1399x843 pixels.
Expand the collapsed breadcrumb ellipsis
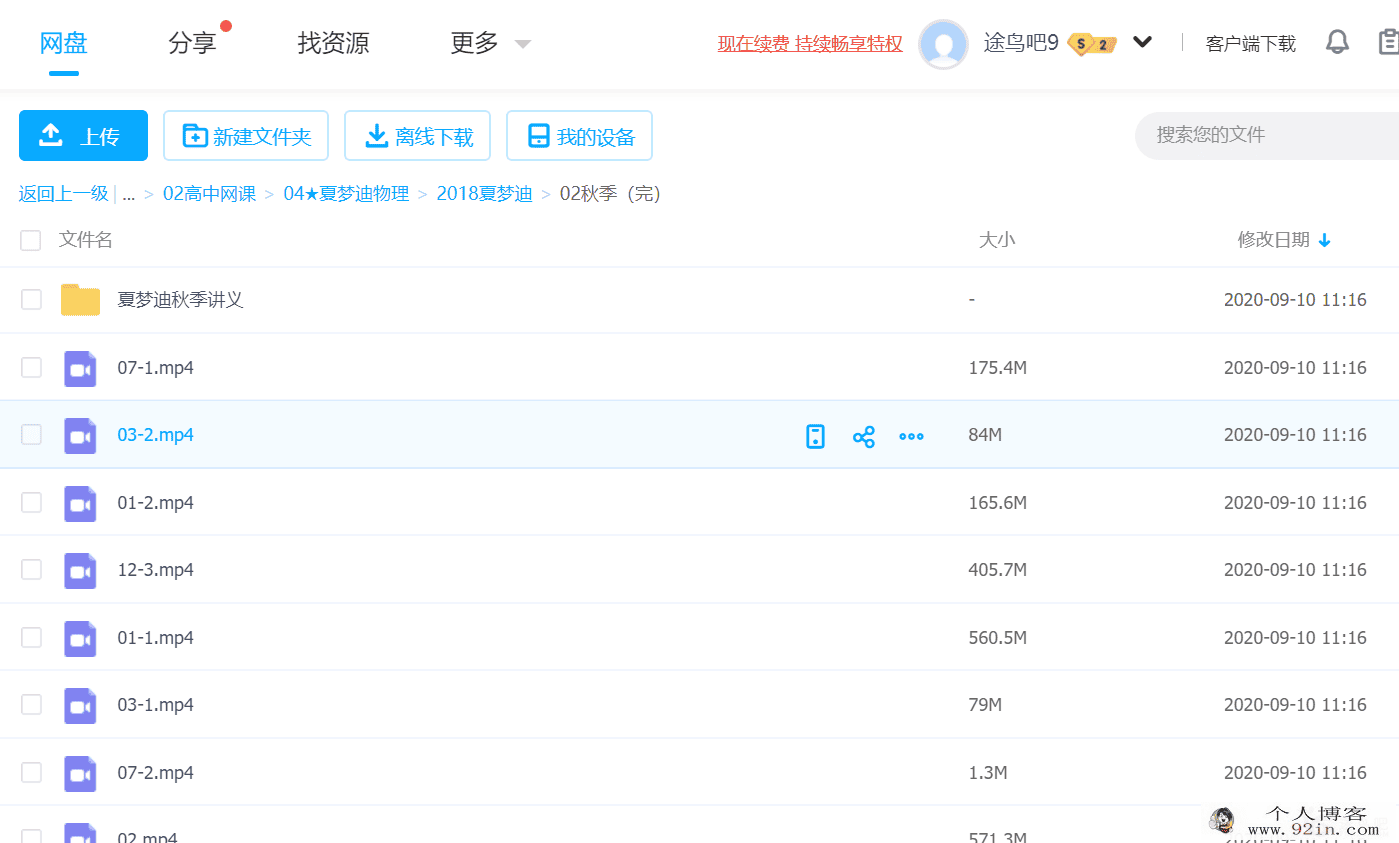pos(128,194)
